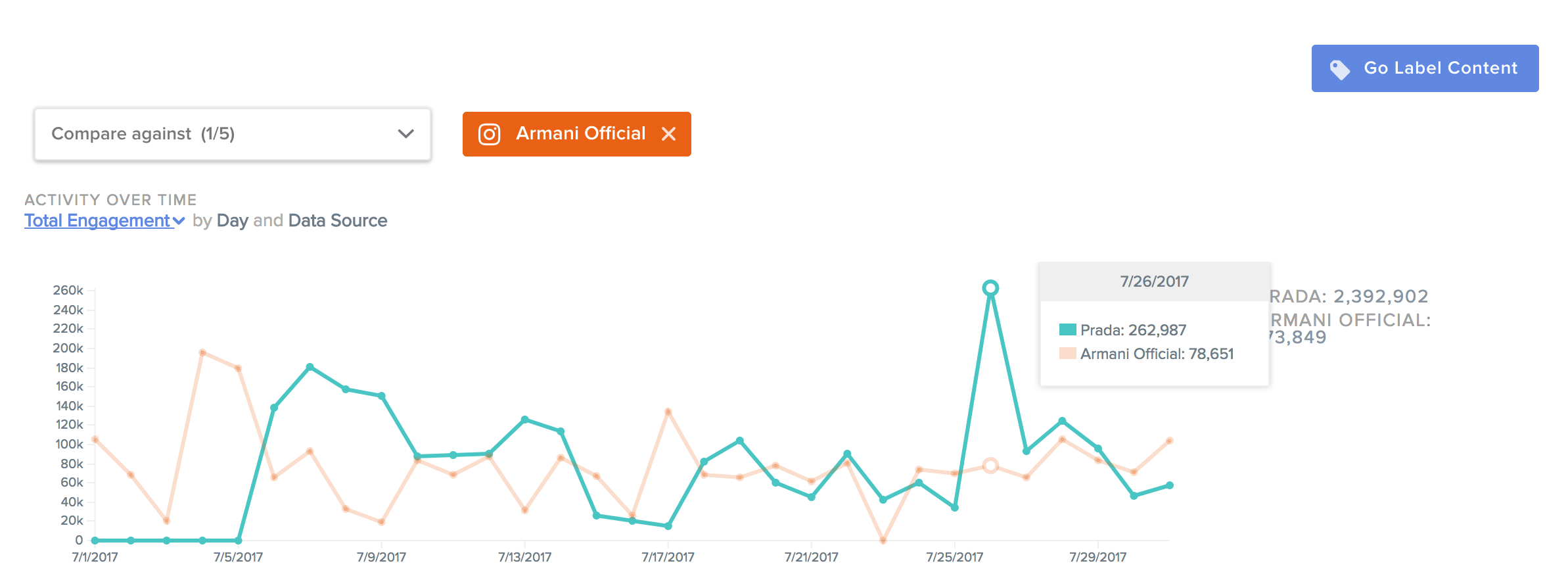The height and width of the screenshot is (580, 1568).
Task: Click the Prada teal swatch in tooltip
Action: coord(1067,330)
